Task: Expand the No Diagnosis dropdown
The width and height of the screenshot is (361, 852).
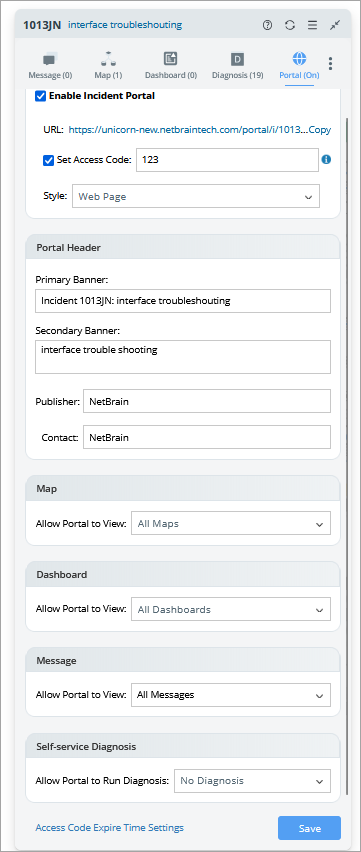Action: 252,781
